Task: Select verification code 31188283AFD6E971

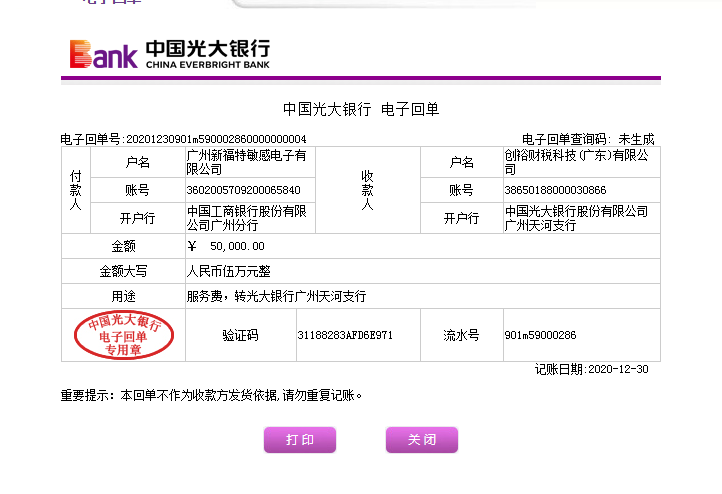Action: click(x=345, y=335)
